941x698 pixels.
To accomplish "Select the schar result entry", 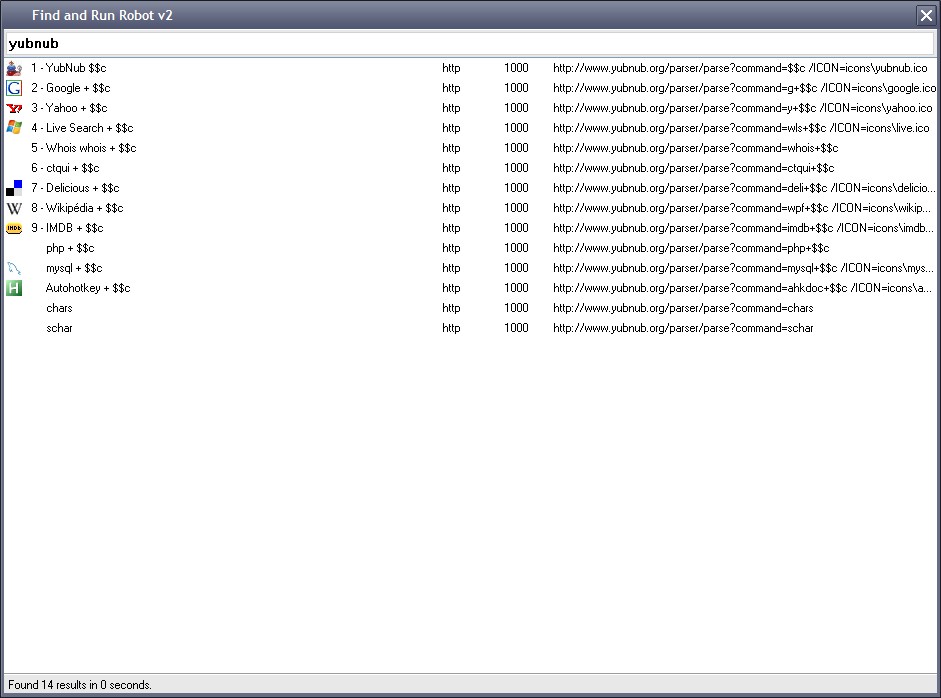I will pyautogui.click(x=59, y=328).
